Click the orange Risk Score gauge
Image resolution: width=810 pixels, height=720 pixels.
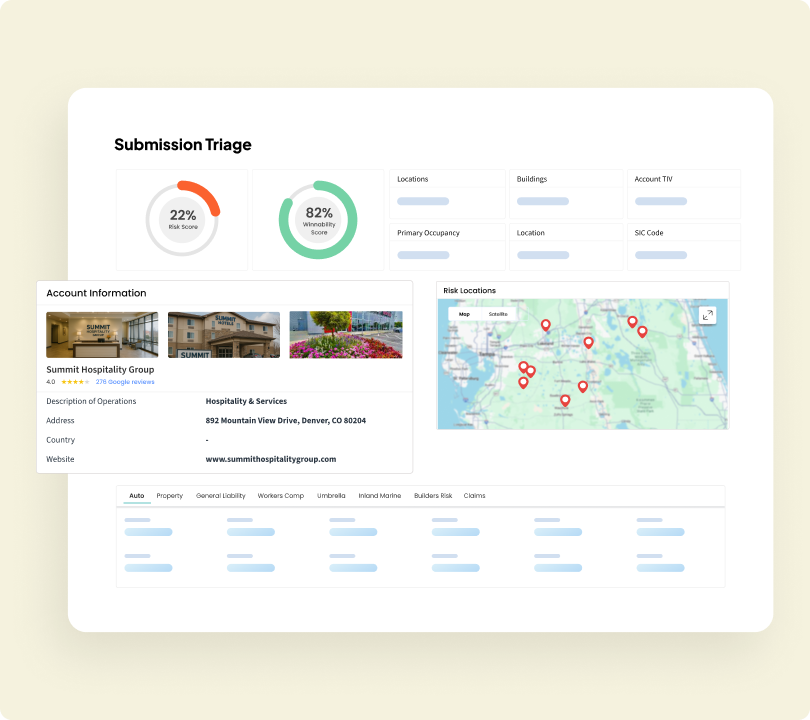182,219
